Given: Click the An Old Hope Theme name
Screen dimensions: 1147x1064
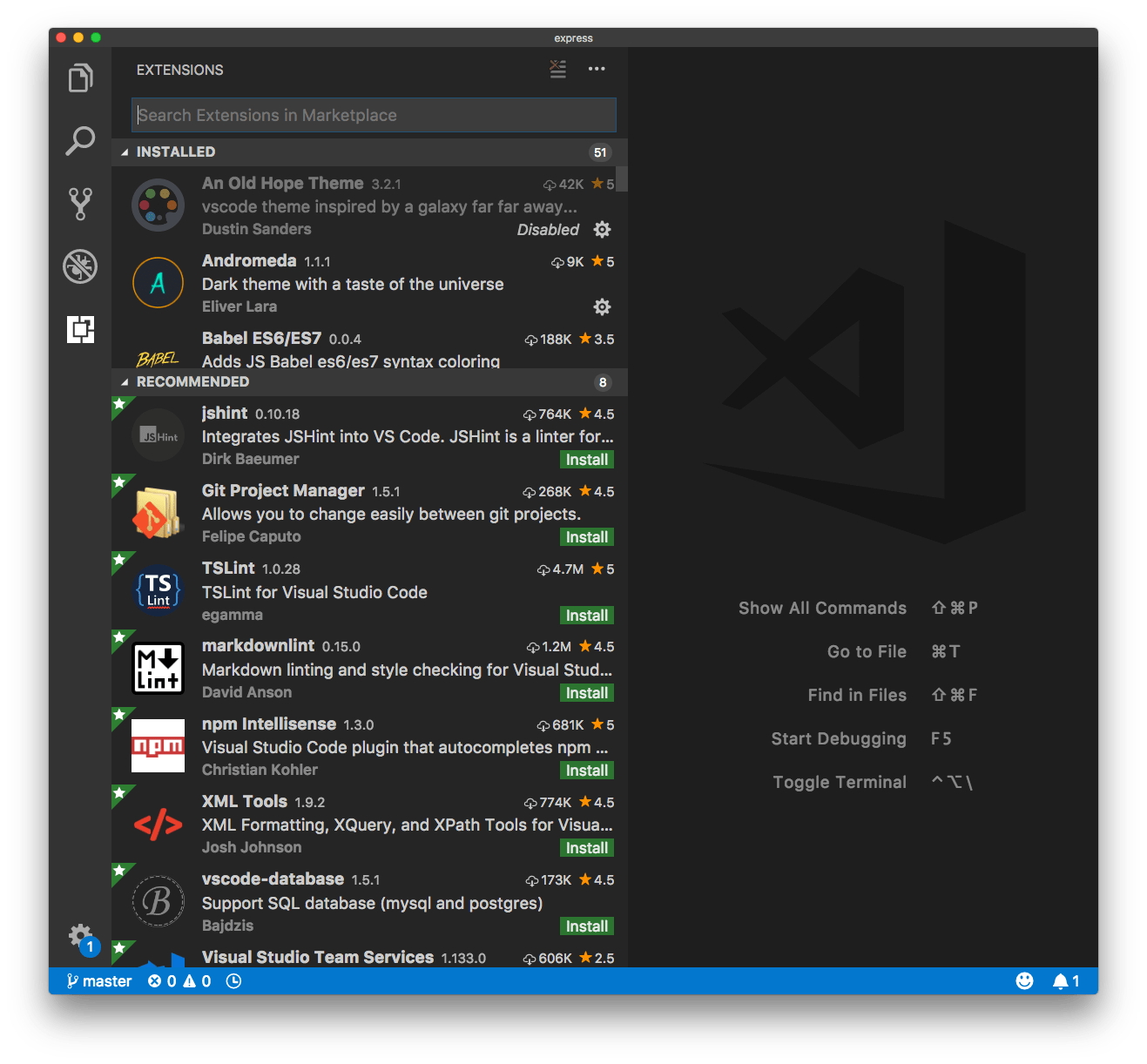Looking at the screenshot, I should (283, 184).
